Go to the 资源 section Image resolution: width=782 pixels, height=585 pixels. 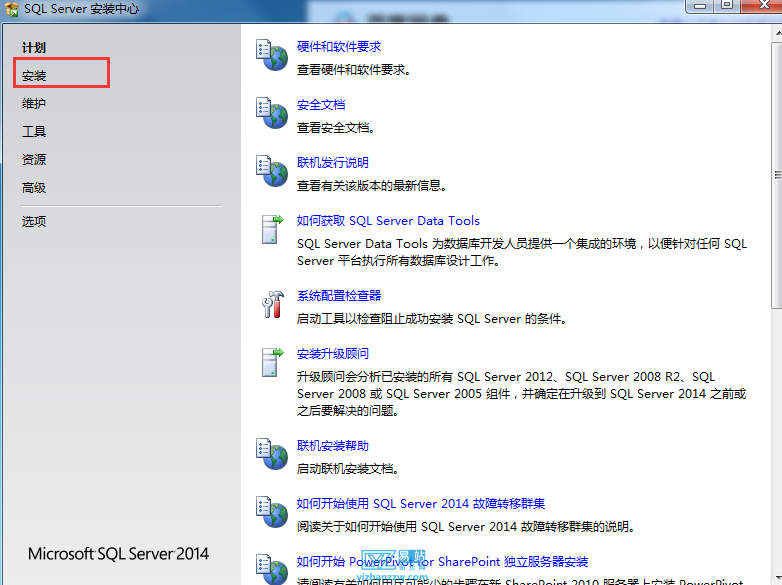pos(34,160)
